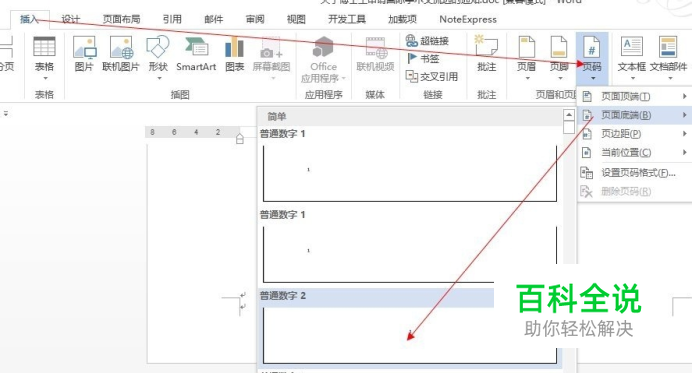Click the 书签 bookmark button
The image size is (692, 373).
[423, 58]
